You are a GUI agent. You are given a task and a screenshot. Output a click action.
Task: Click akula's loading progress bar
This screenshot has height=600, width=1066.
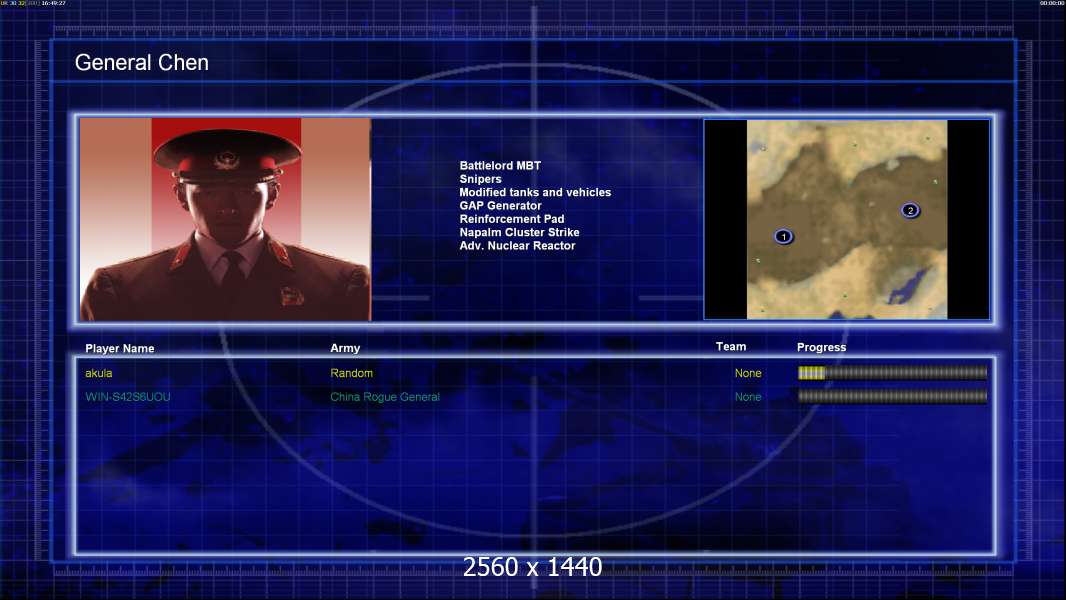[x=893, y=372]
